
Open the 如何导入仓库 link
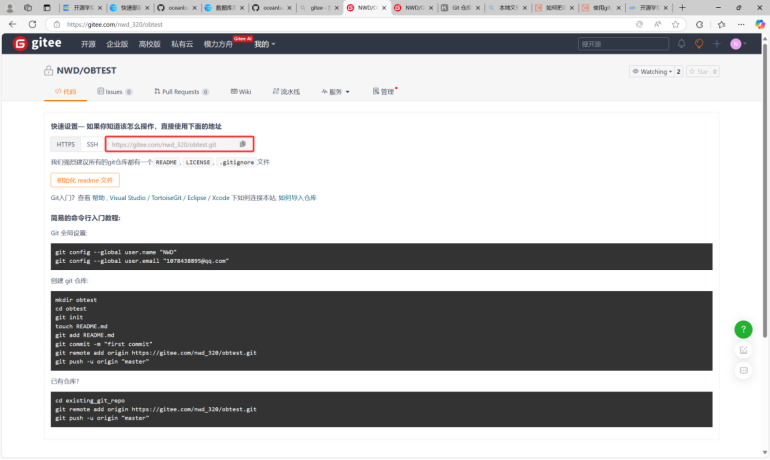click(x=297, y=197)
